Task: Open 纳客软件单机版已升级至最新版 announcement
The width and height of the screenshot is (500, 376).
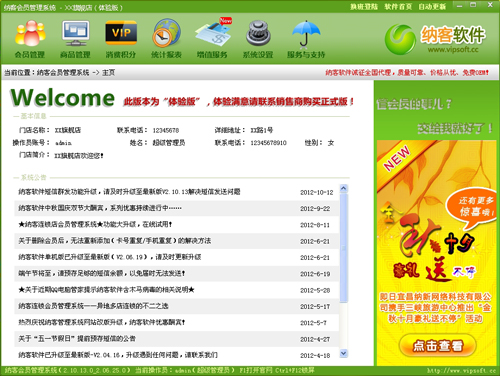Action: pos(110,257)
